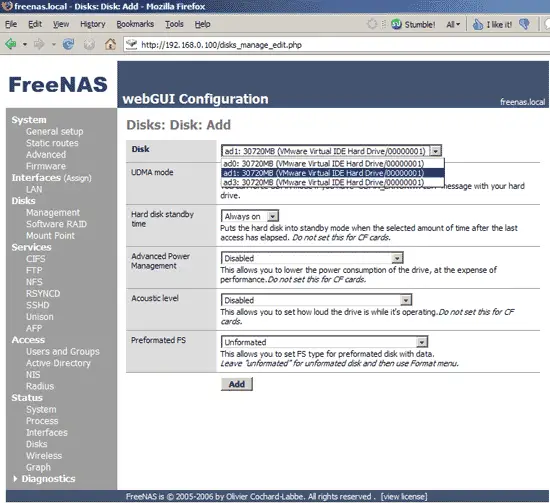Open the LAN interface page
Viewport: 550px width, 503px height.
point(34,189)
